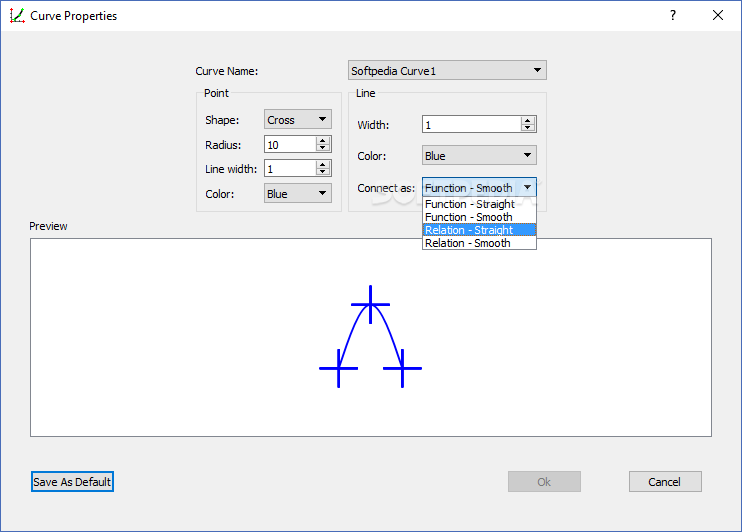Choose Relation - Straight option

click(479, 230)
